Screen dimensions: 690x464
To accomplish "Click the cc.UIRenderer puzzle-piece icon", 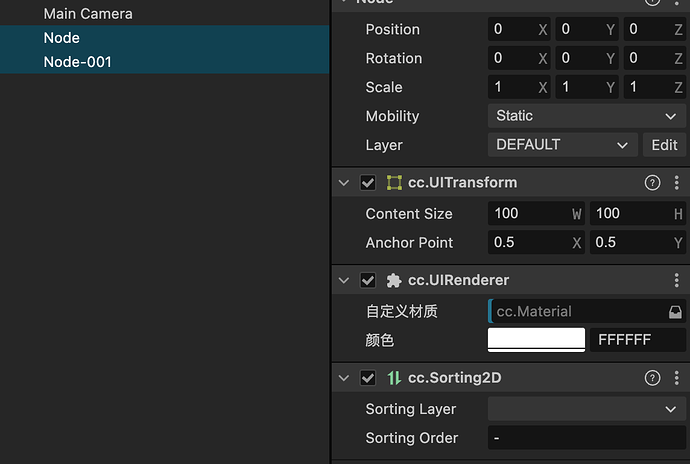I will (394, 281).
